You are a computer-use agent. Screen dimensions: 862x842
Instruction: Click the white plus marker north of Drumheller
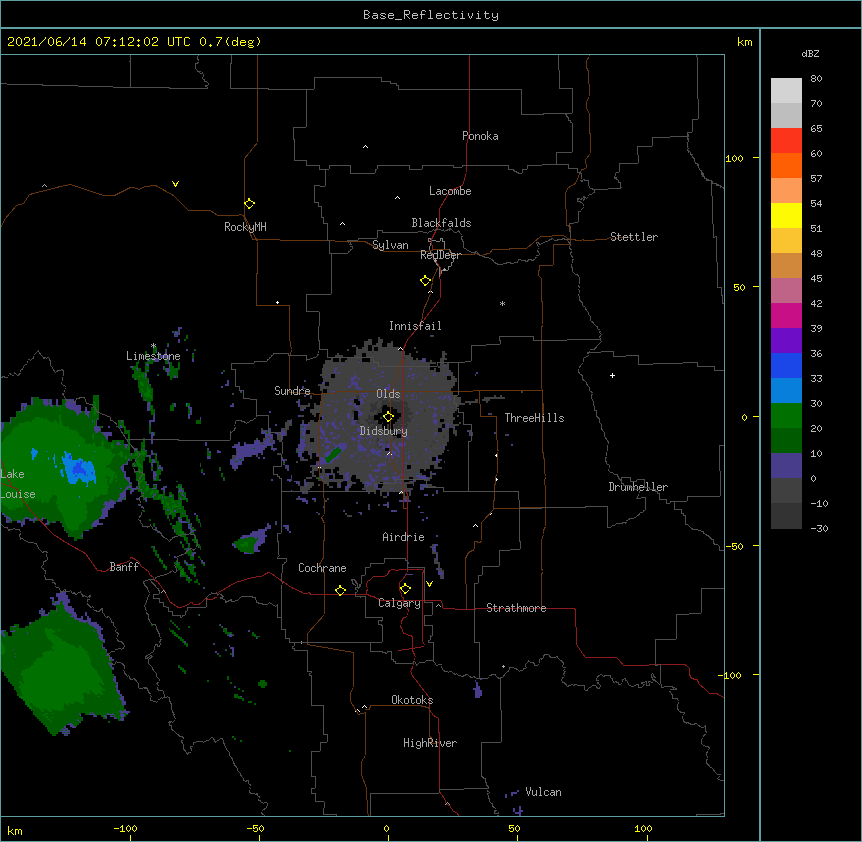pos(612,375)
